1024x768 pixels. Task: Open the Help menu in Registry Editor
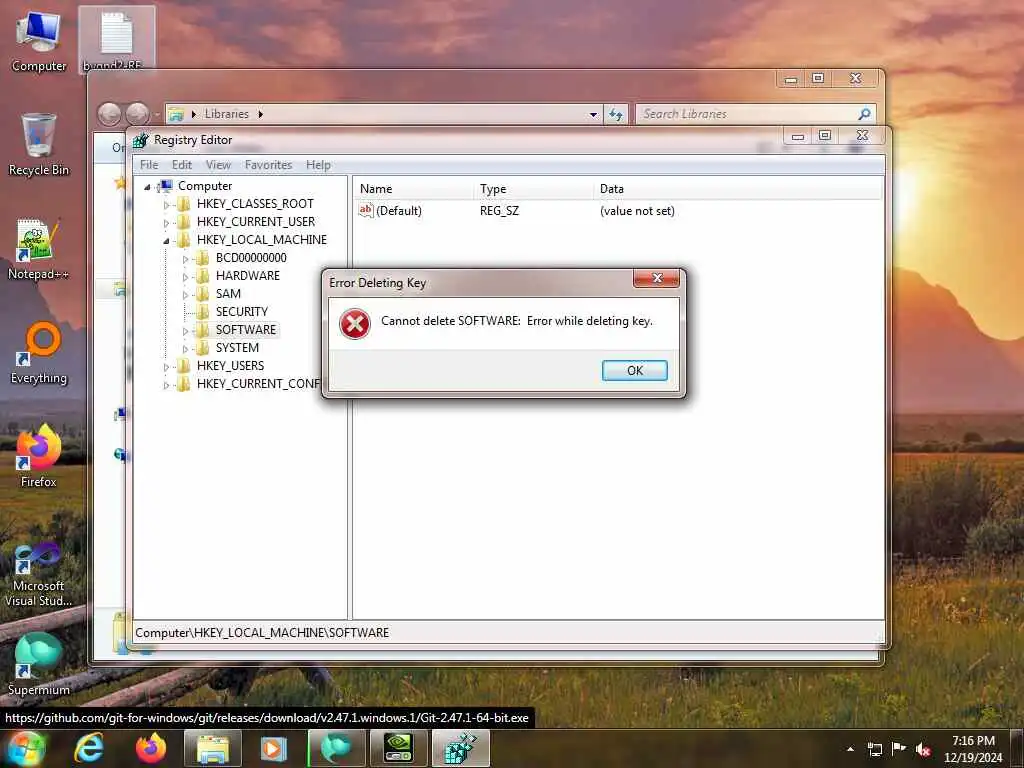coord(318,165)
